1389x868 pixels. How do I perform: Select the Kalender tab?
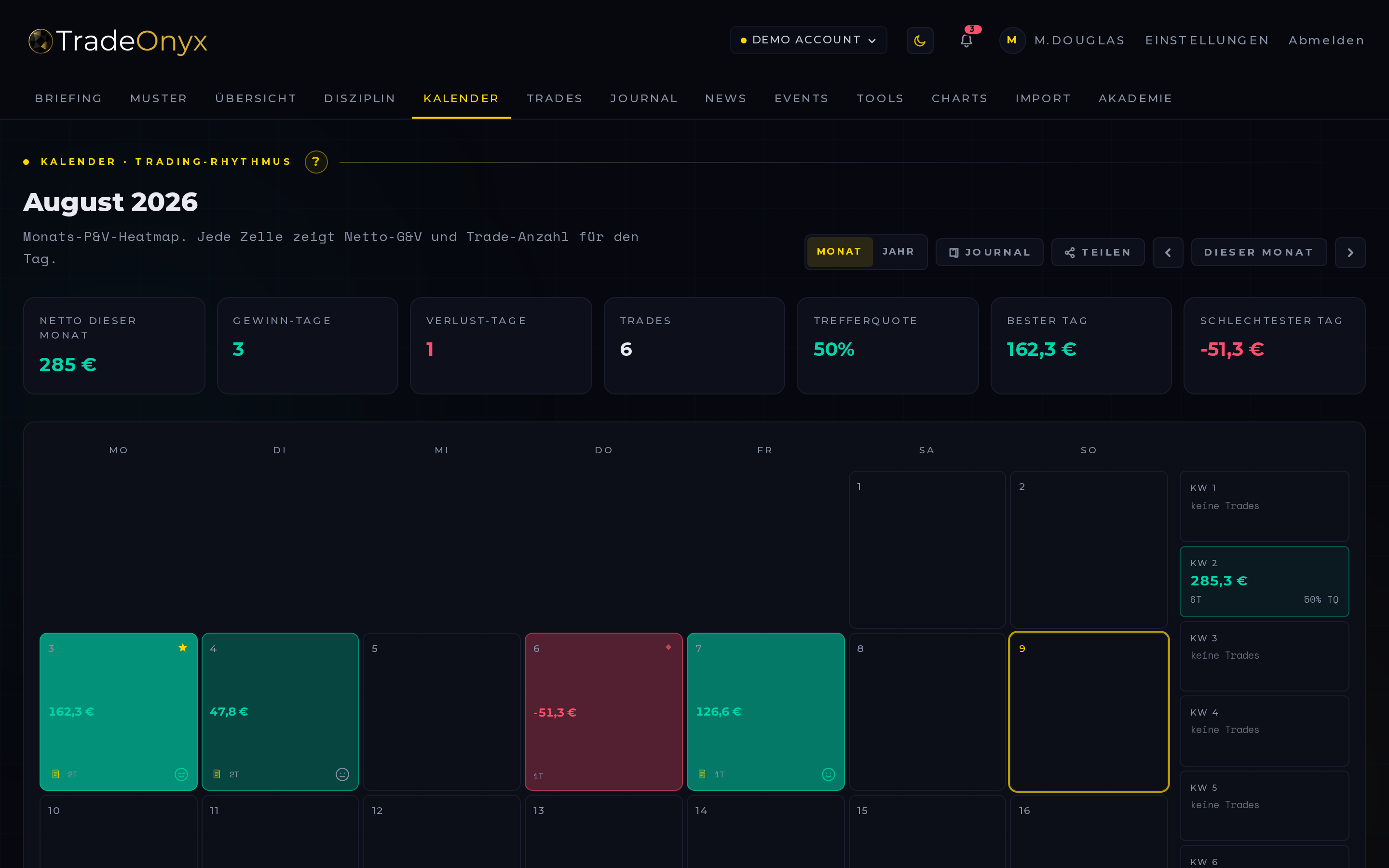pos(461,98)
